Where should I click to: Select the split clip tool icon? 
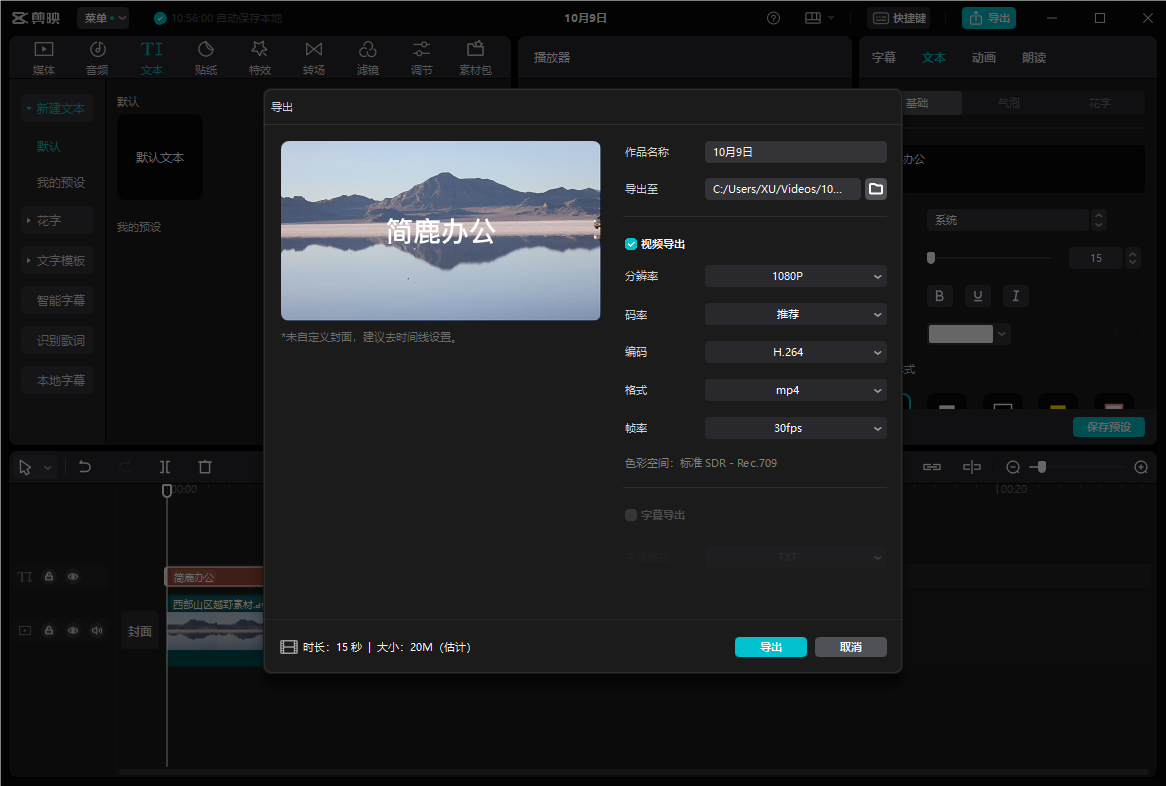[x=165, y=467]
